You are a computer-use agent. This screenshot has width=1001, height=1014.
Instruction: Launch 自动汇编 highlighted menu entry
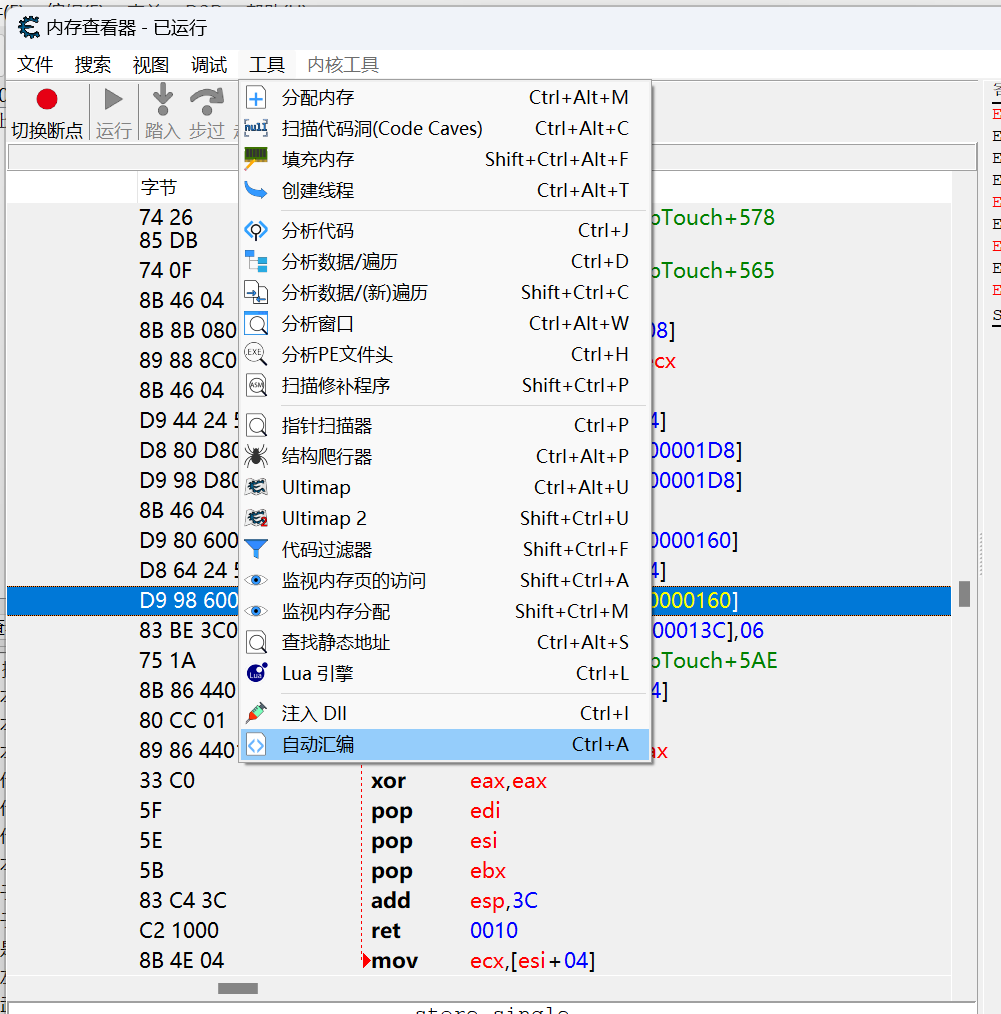tap(444, 745)
